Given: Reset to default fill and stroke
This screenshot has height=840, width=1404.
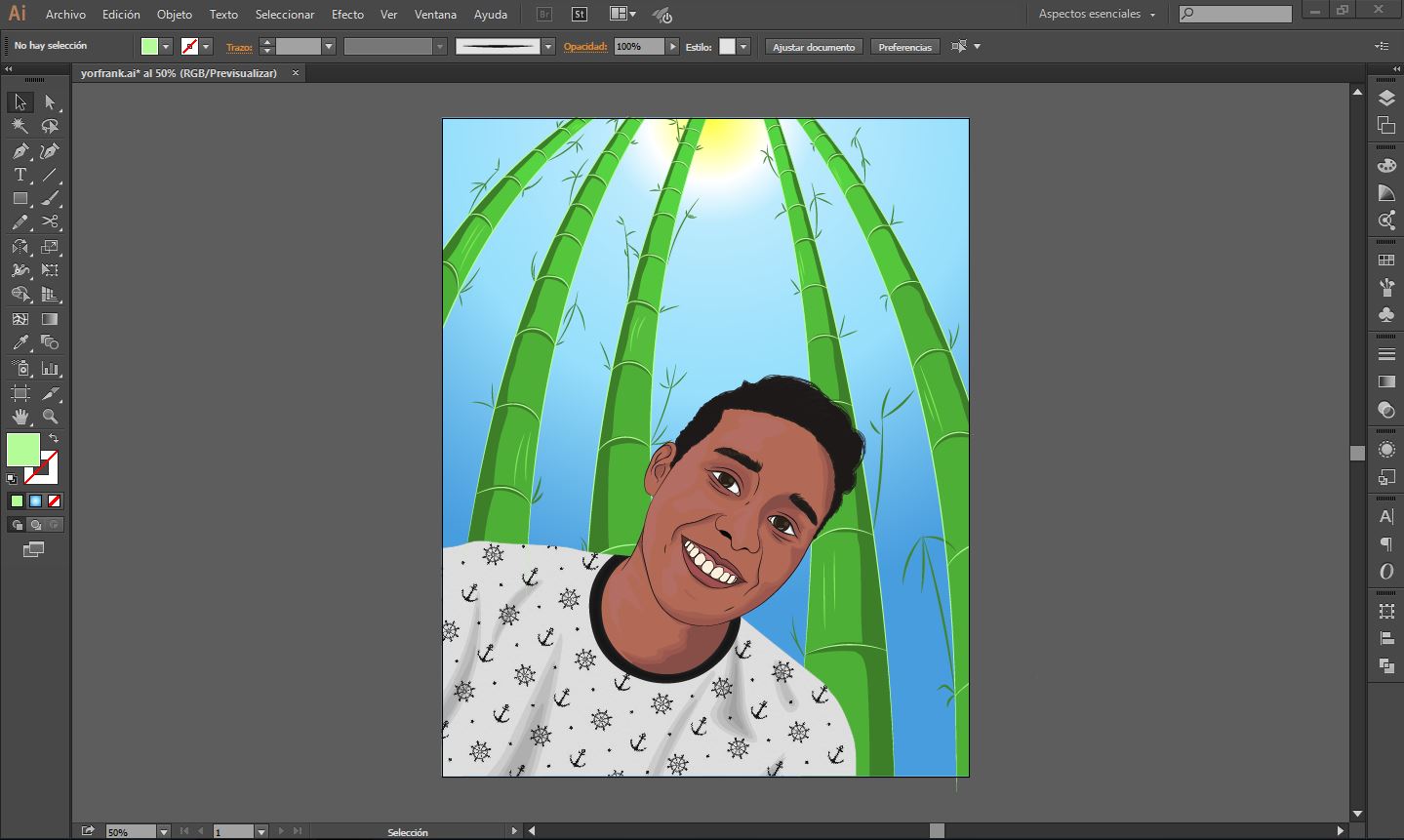Looking at the screenshot, I should (12, 479).
